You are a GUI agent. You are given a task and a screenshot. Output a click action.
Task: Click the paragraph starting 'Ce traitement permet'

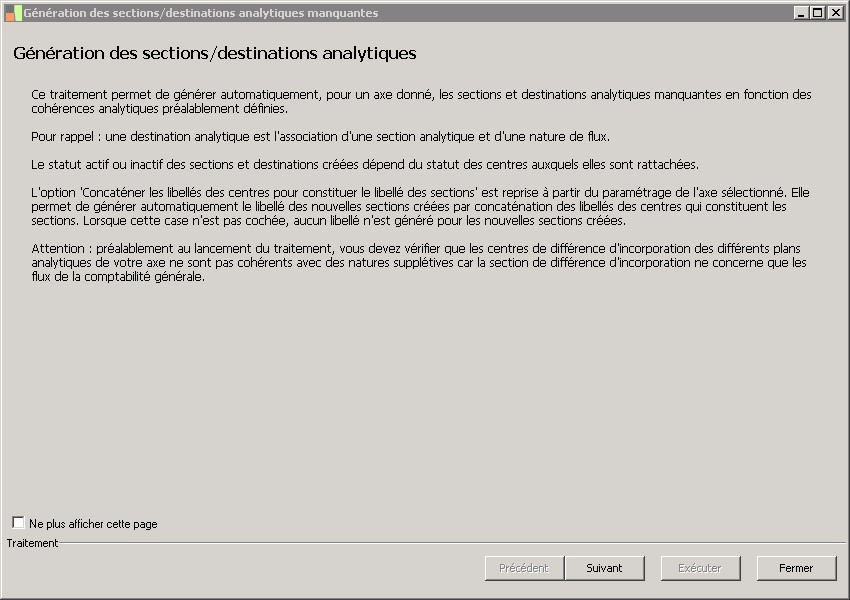pyautogui.click(x=420, y=101)
